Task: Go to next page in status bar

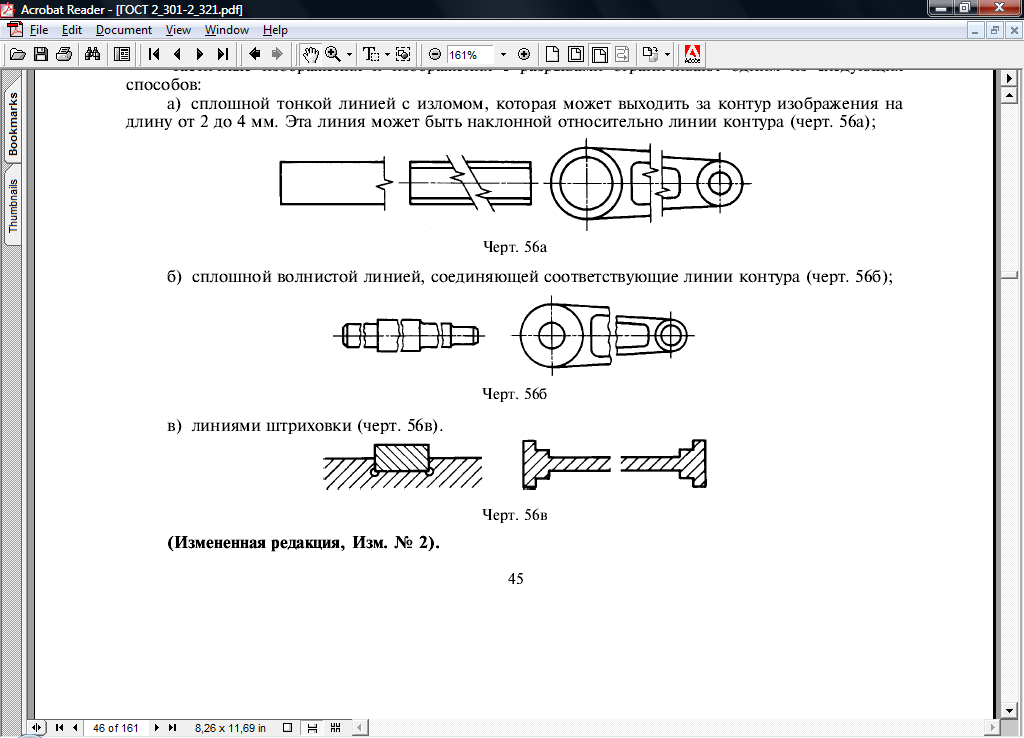Action: [157, 728]
